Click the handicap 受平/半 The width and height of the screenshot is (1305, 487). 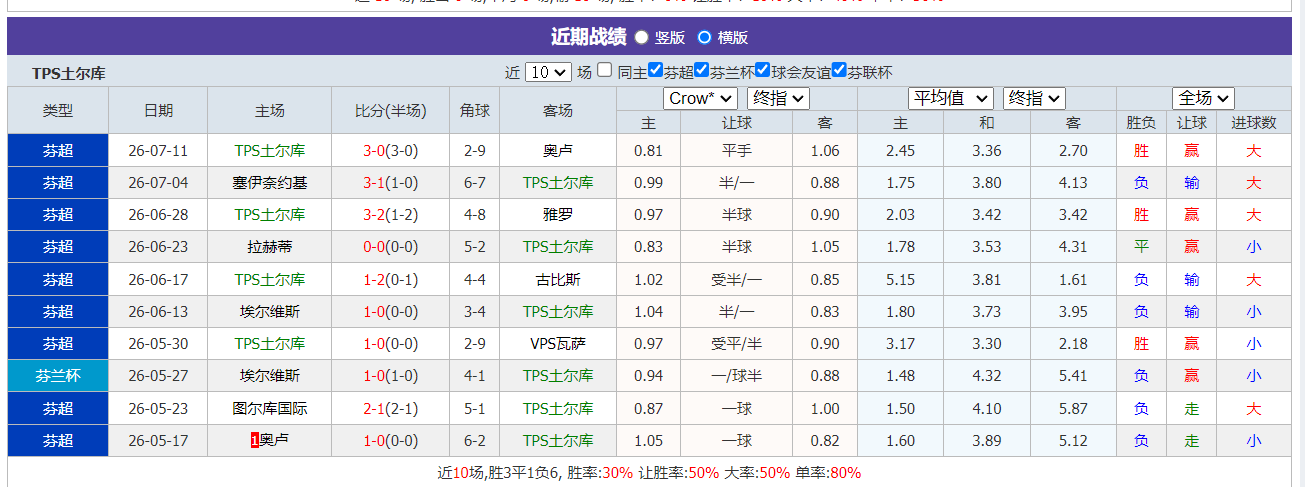point(736,344)
